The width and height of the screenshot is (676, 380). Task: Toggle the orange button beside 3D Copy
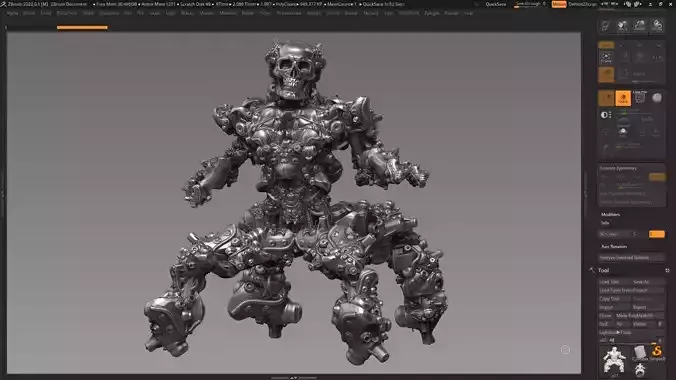(x=657, y=234)
